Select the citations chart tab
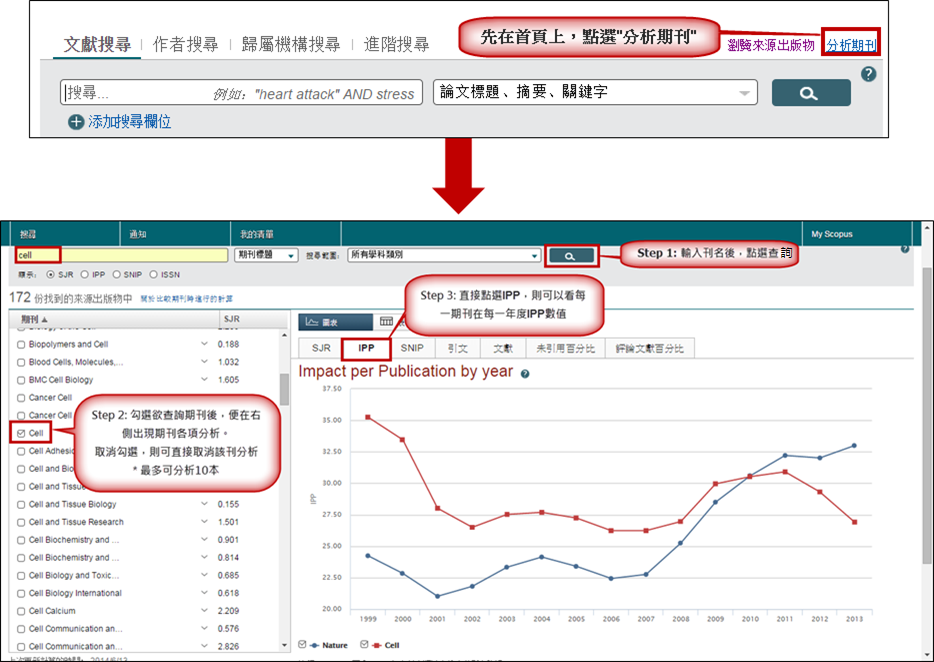The width and height of the screenshot is (934, 662). coord(457,349)
